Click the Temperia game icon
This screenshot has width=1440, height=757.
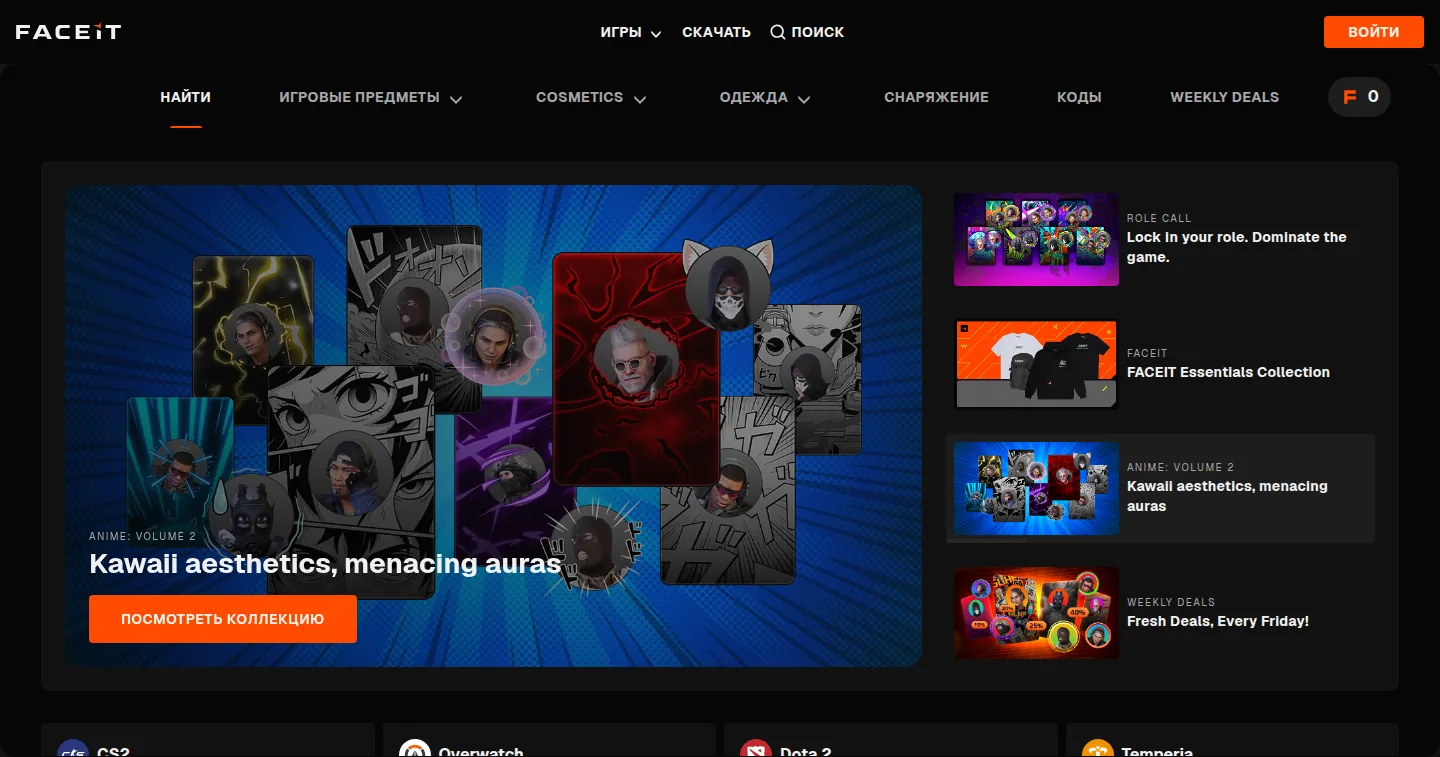(x=1098, y=750)
